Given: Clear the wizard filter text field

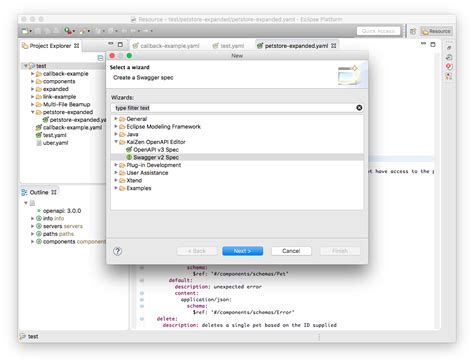Looking at the screenshot, I should coord(359,108).
